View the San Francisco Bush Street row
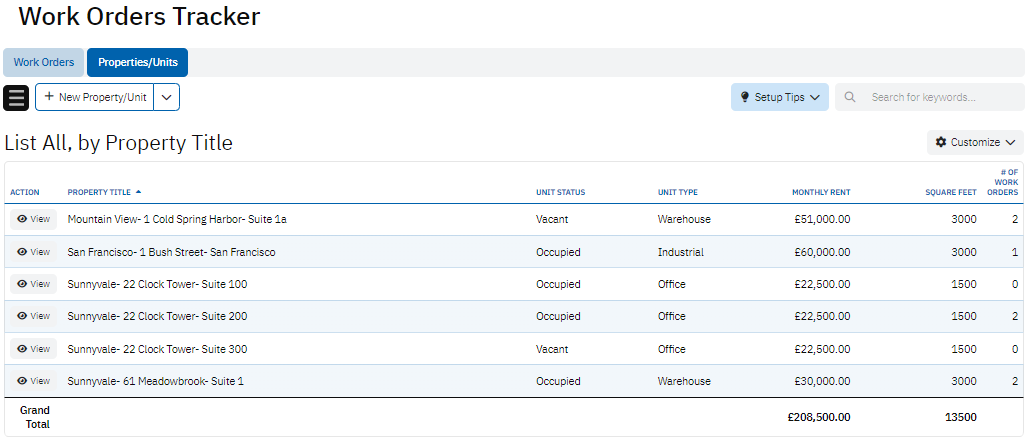The image size is (1026, 440). [x=34, y=252]
